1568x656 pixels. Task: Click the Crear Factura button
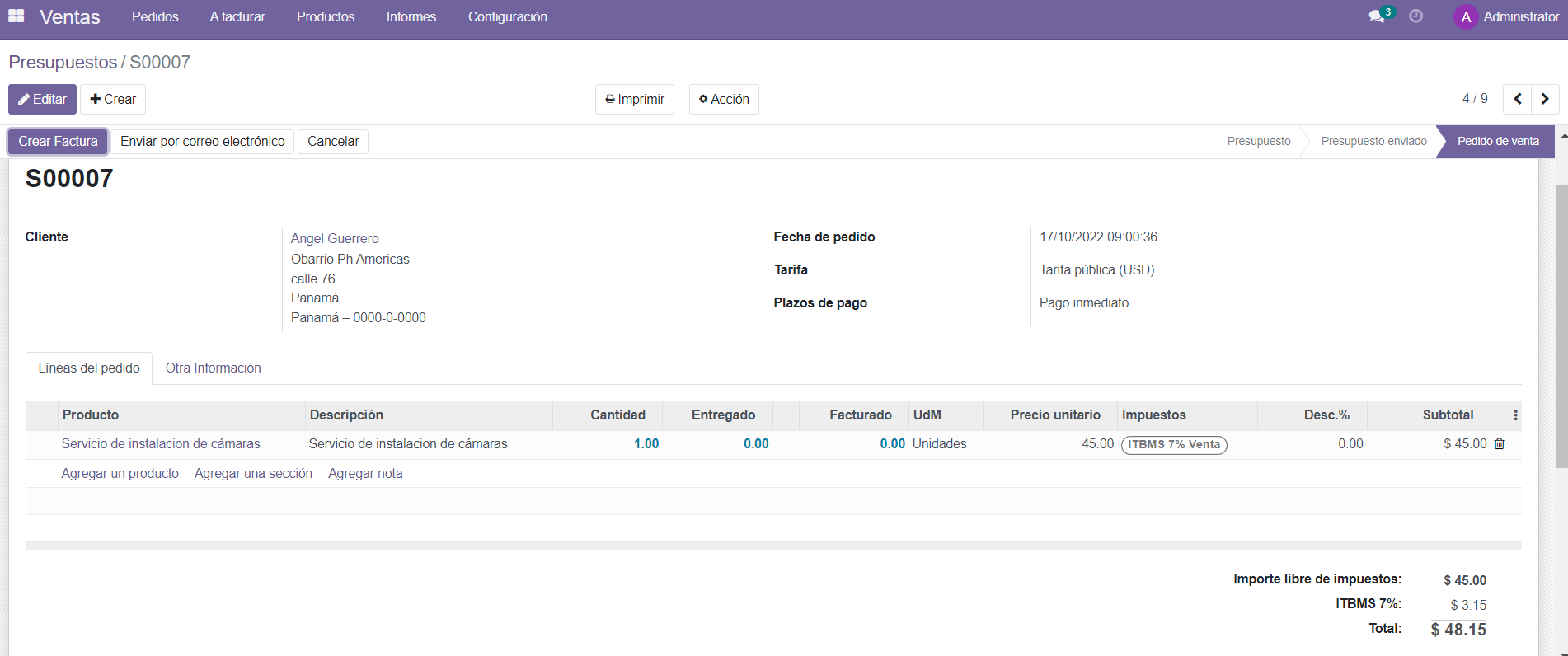[58, 142]
